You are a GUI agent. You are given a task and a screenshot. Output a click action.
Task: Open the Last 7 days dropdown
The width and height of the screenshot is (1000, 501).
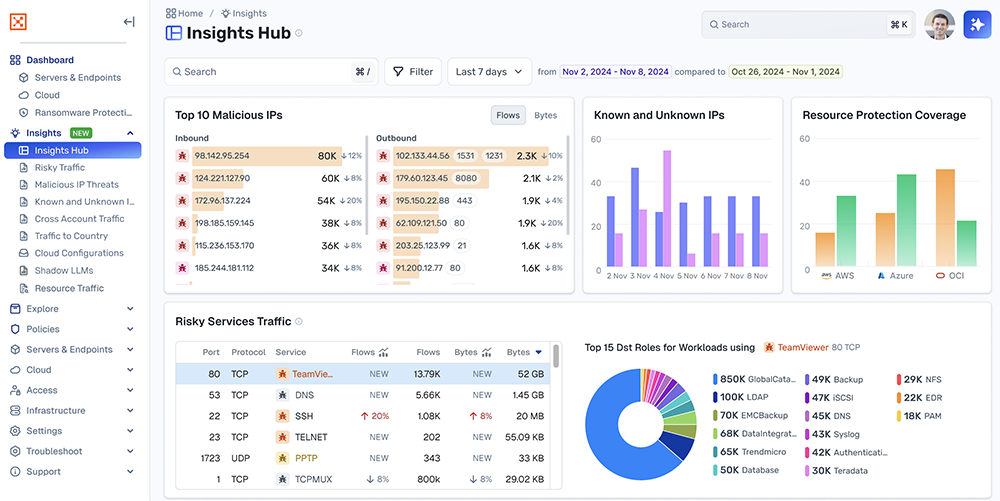489,72
